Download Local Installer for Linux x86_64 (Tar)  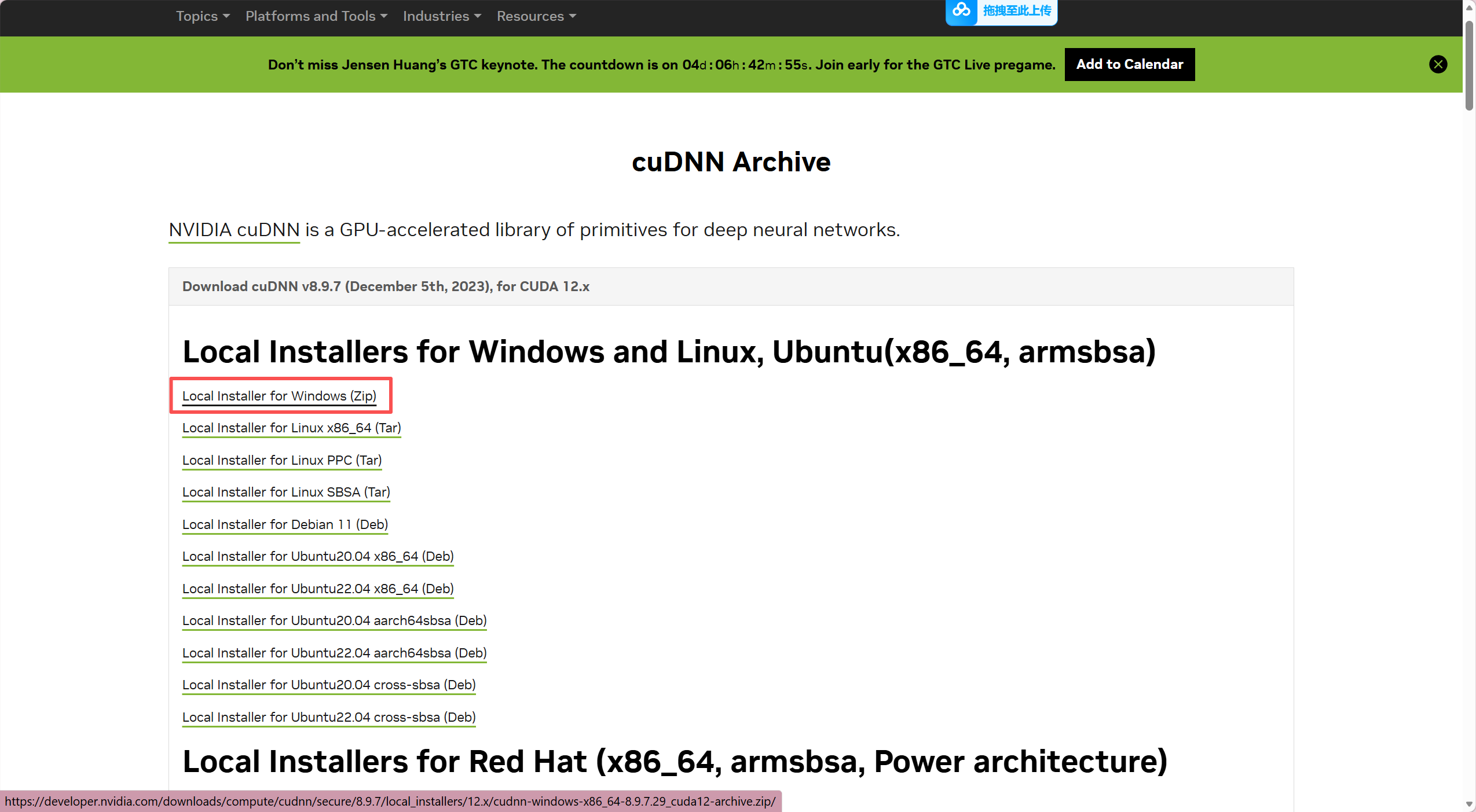pos(291,428)
